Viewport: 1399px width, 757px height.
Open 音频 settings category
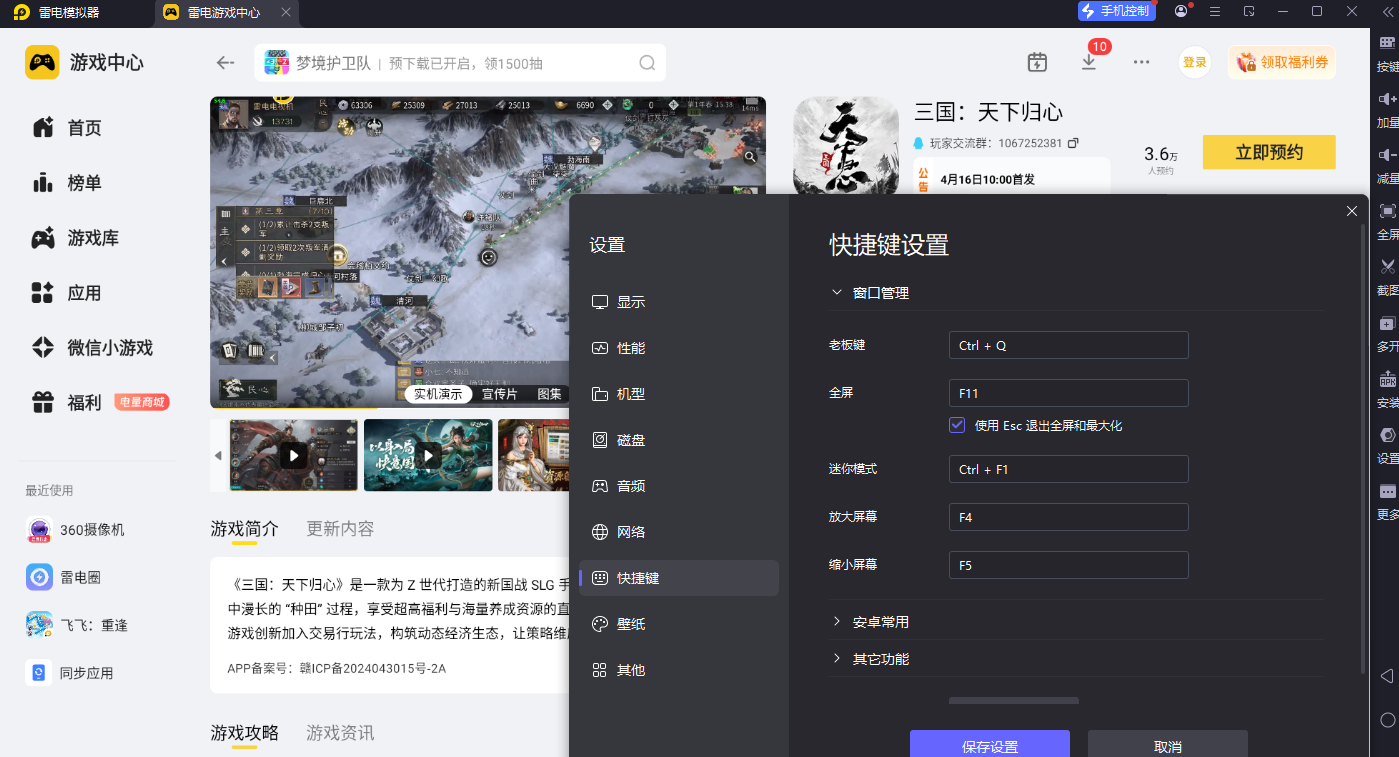(x=679, y=486)
